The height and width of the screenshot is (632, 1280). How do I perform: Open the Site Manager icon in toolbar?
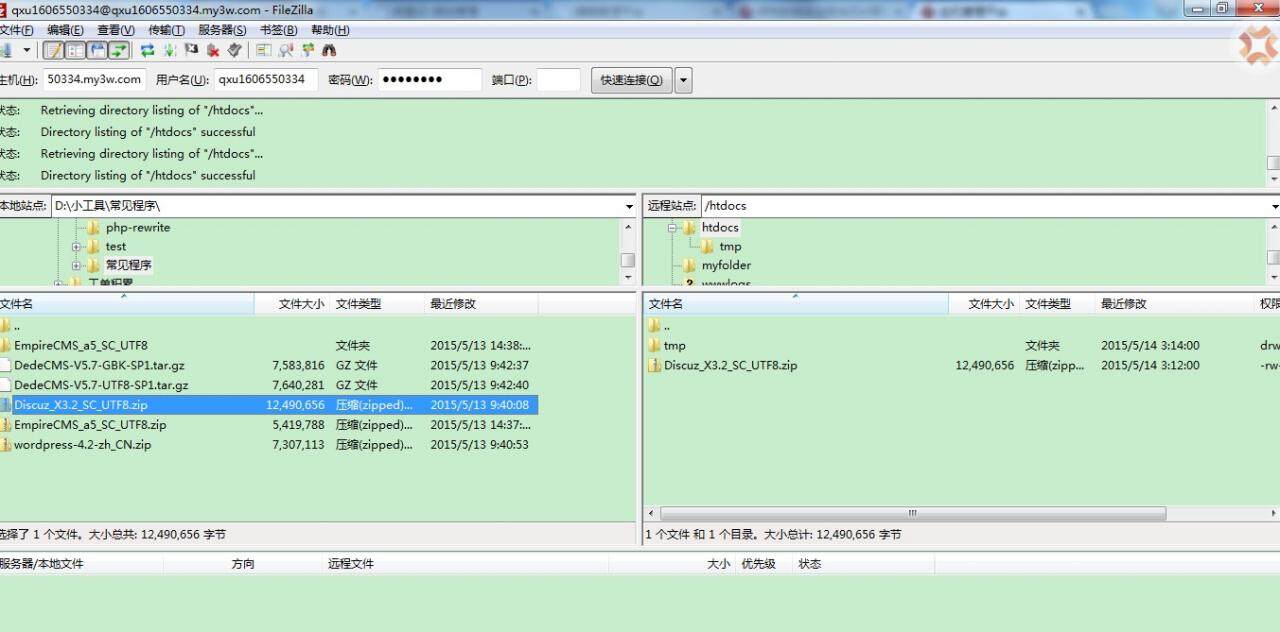pyautogui.click(x=5, y=50)
